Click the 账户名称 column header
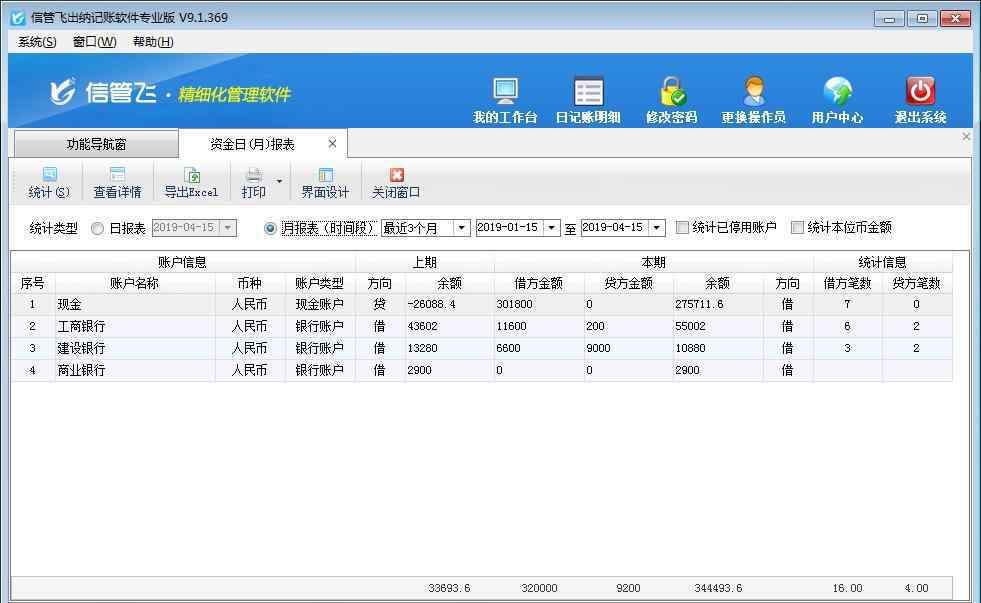 click(x=135, y=283)
